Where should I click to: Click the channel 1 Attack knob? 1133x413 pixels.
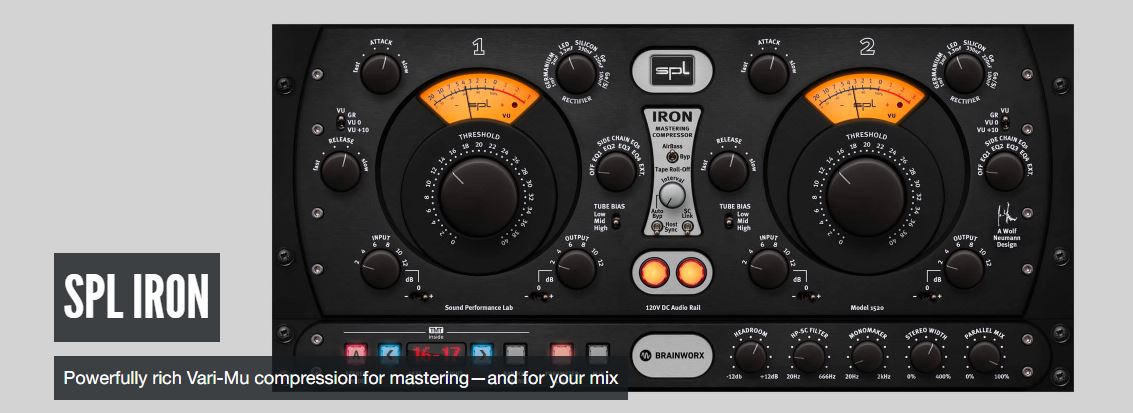[x=380, y=74]
